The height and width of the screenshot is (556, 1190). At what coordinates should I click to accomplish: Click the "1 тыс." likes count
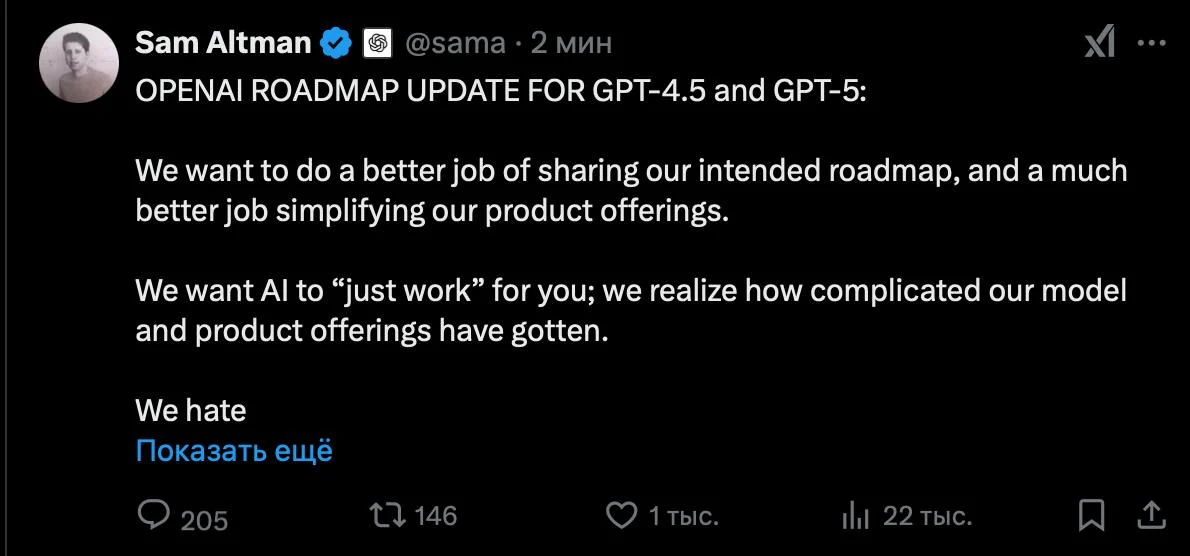pos(684,517)
